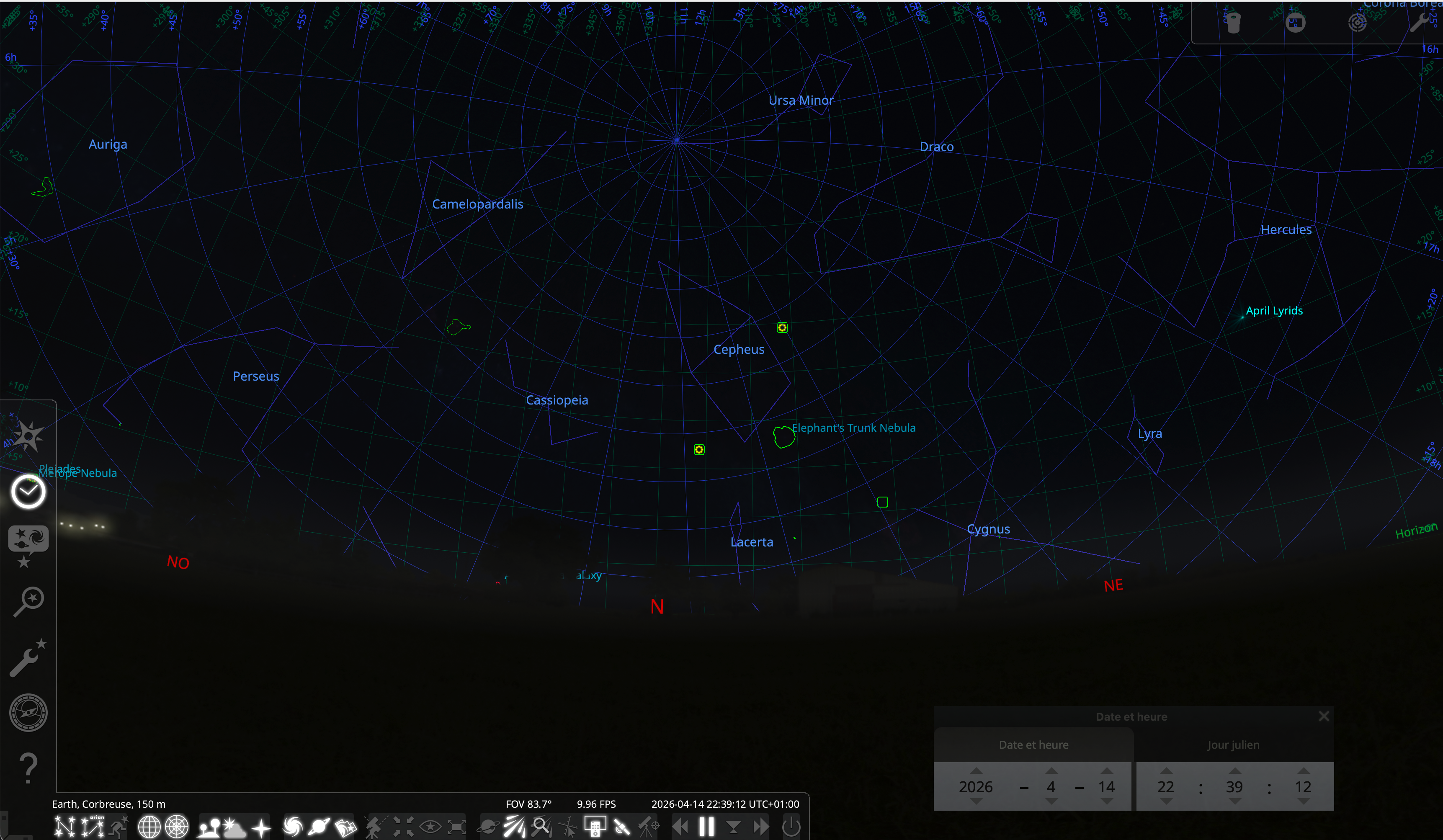Close the Date et heure dialog
Image resolution: width=1443 pixels, height=840 pixels.
coord(1324,716)
